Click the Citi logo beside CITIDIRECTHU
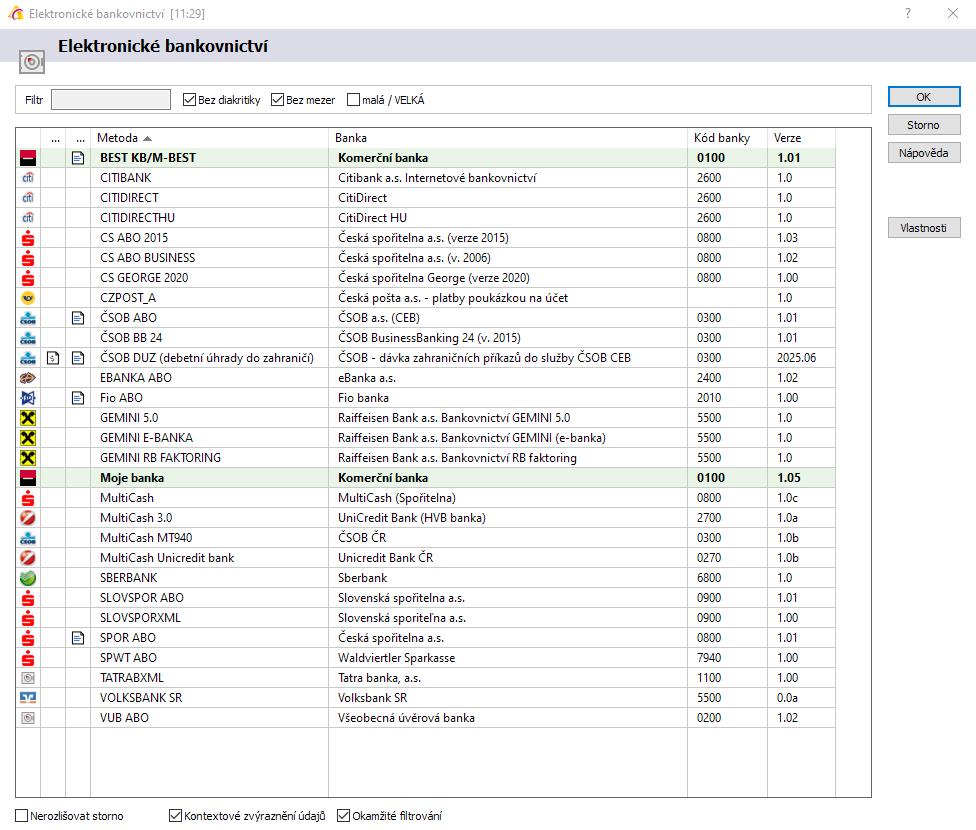Viewport: 976px width, 830px height. 28,218
